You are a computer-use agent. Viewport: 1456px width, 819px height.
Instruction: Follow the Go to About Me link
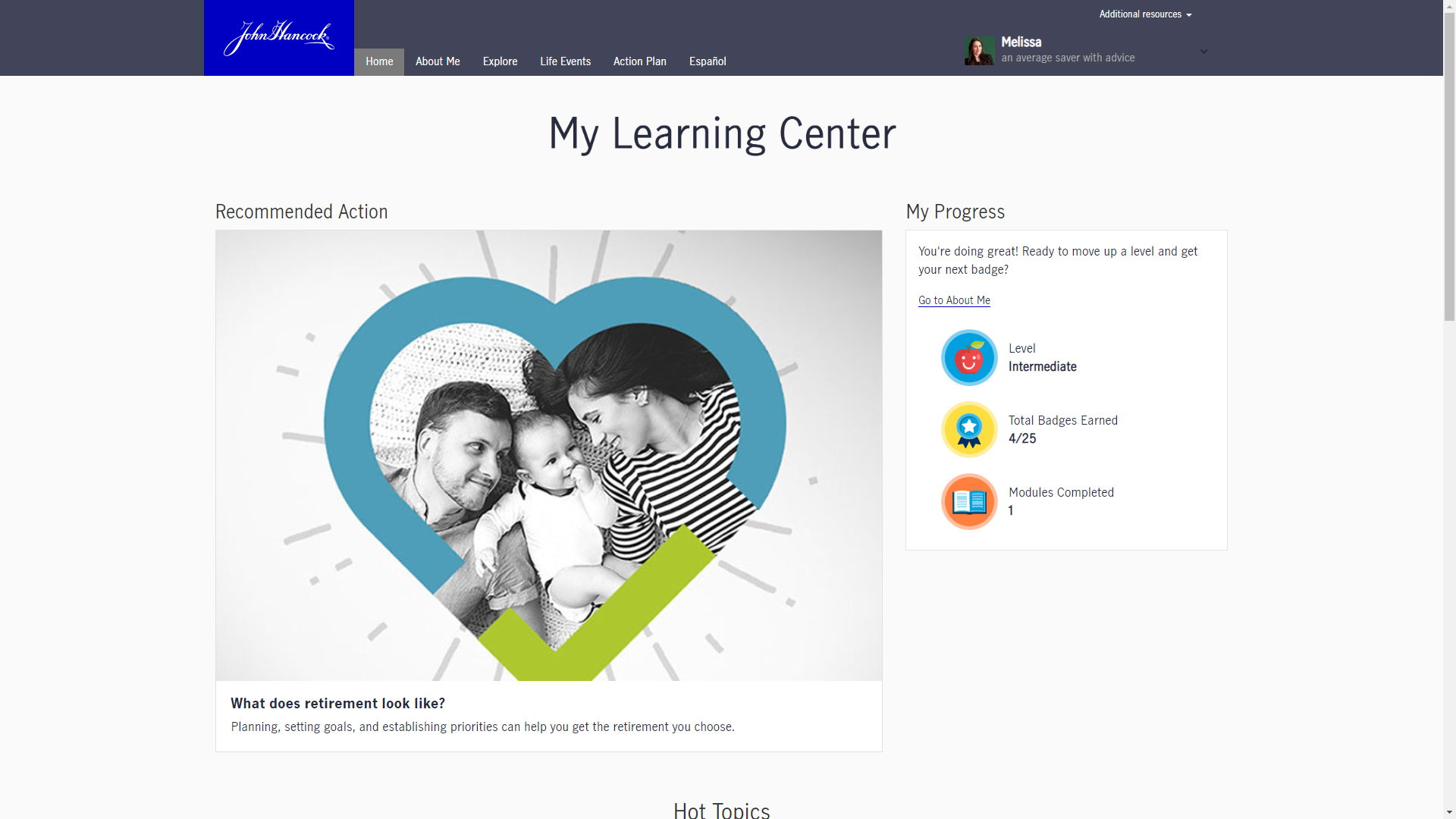[x=954, y=300]
